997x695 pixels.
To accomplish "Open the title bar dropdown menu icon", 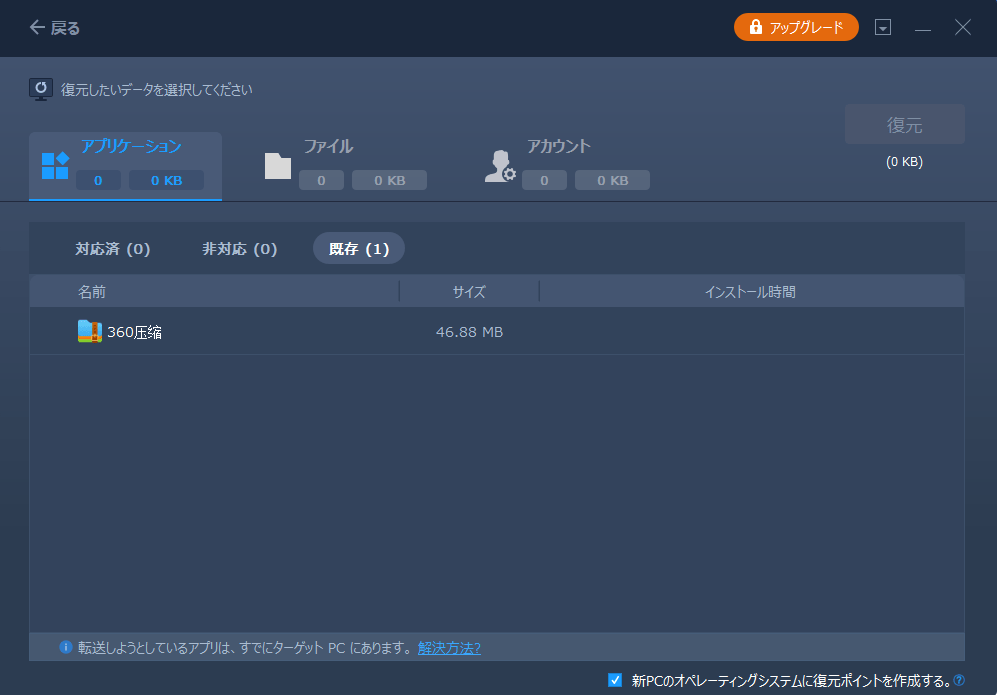I will (883, 28).
